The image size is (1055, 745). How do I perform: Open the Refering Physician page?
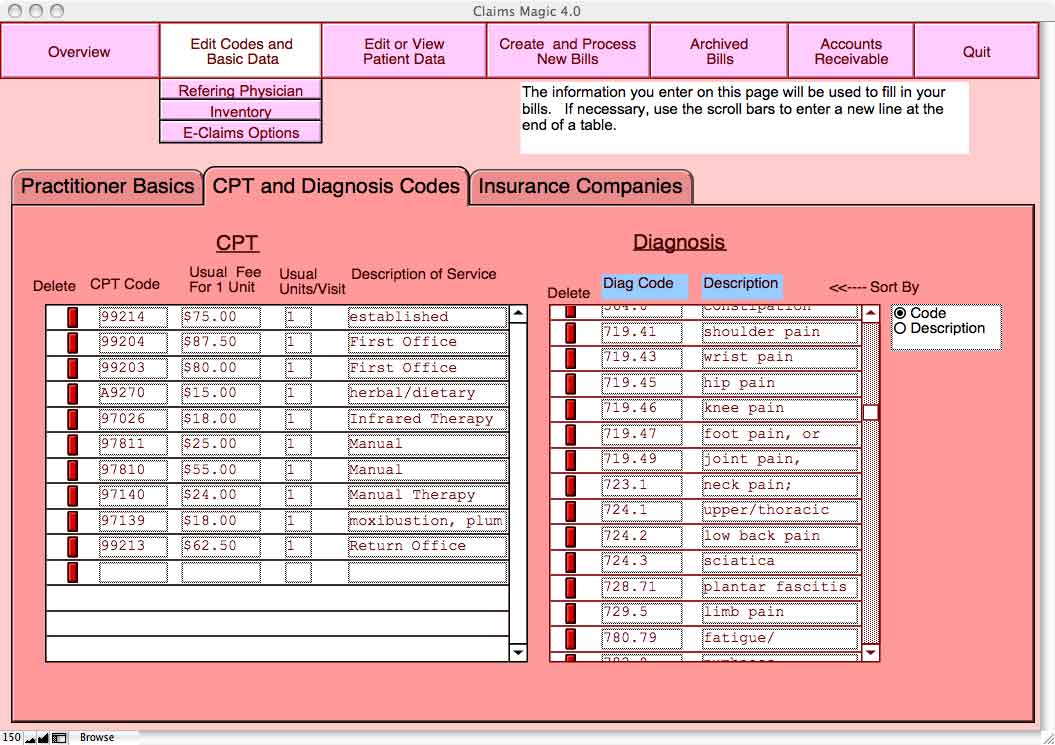tap(241, 90)
